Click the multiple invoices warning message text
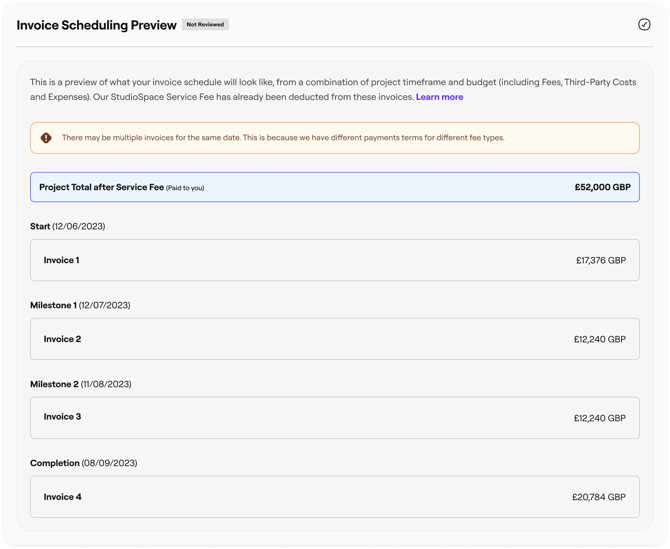Image resolution: width=670 pixels, height=549 pixels. coord(283,138)
